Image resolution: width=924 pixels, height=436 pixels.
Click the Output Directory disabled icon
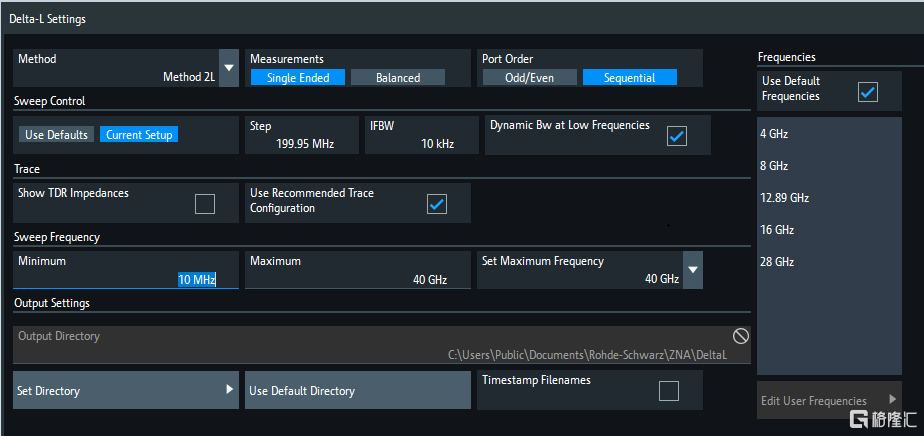pos(741,336)
